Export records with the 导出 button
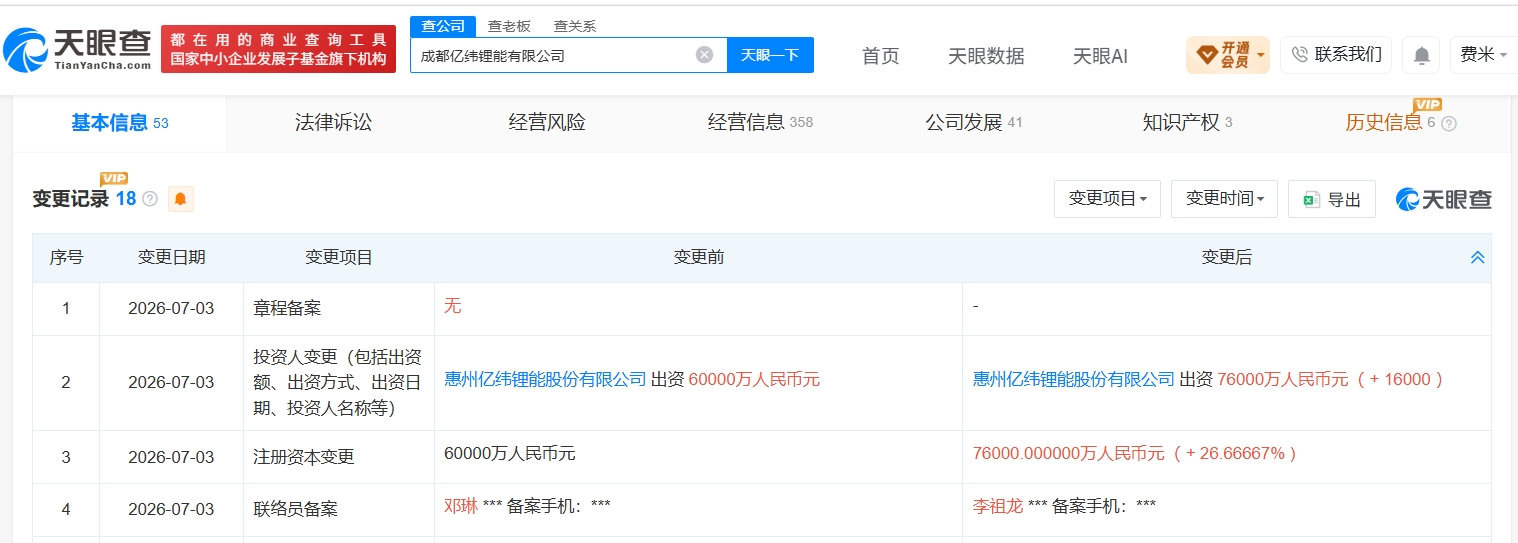Viewport: 1518px width, 543px height. 1332,199
